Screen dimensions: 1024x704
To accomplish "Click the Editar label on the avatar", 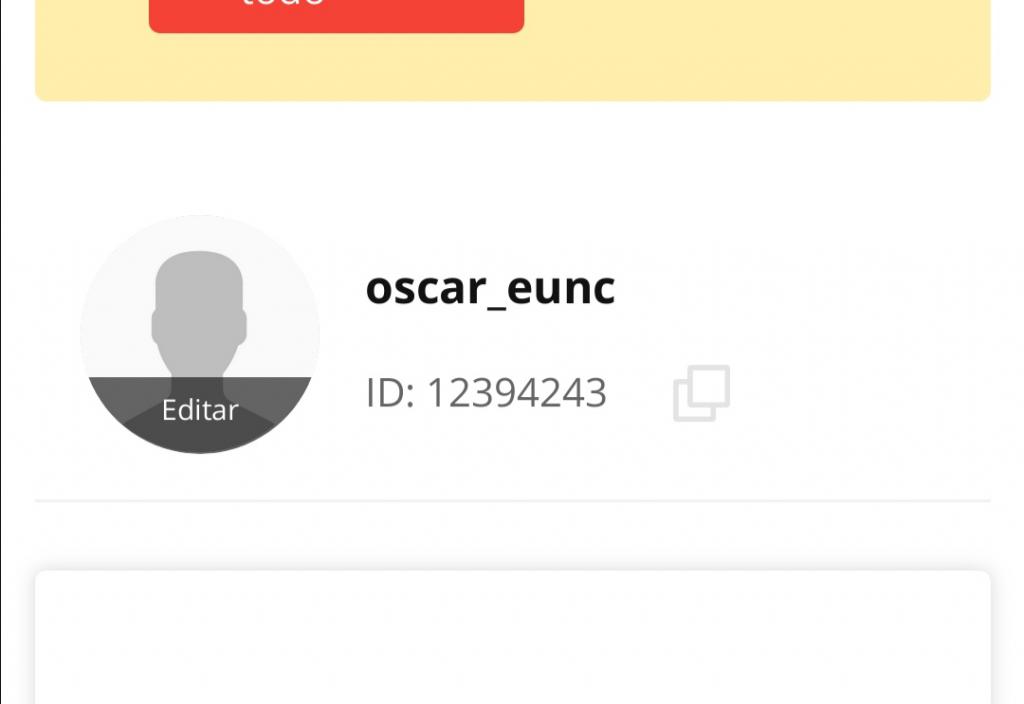I will coord(200,410).
